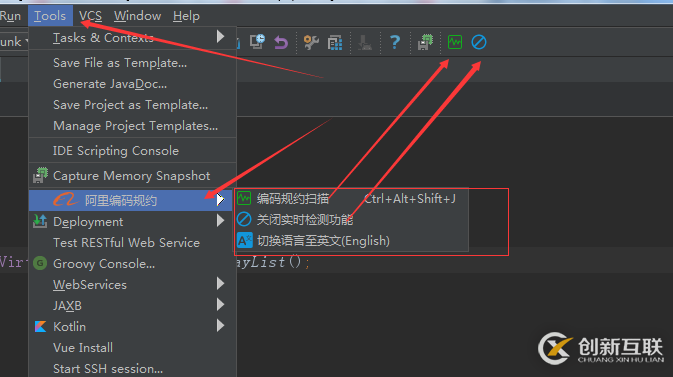Click 切换语言至英文(English) in the submenu
The height and width of the screenshot is (377, 673).
click(x=323, y=241)
